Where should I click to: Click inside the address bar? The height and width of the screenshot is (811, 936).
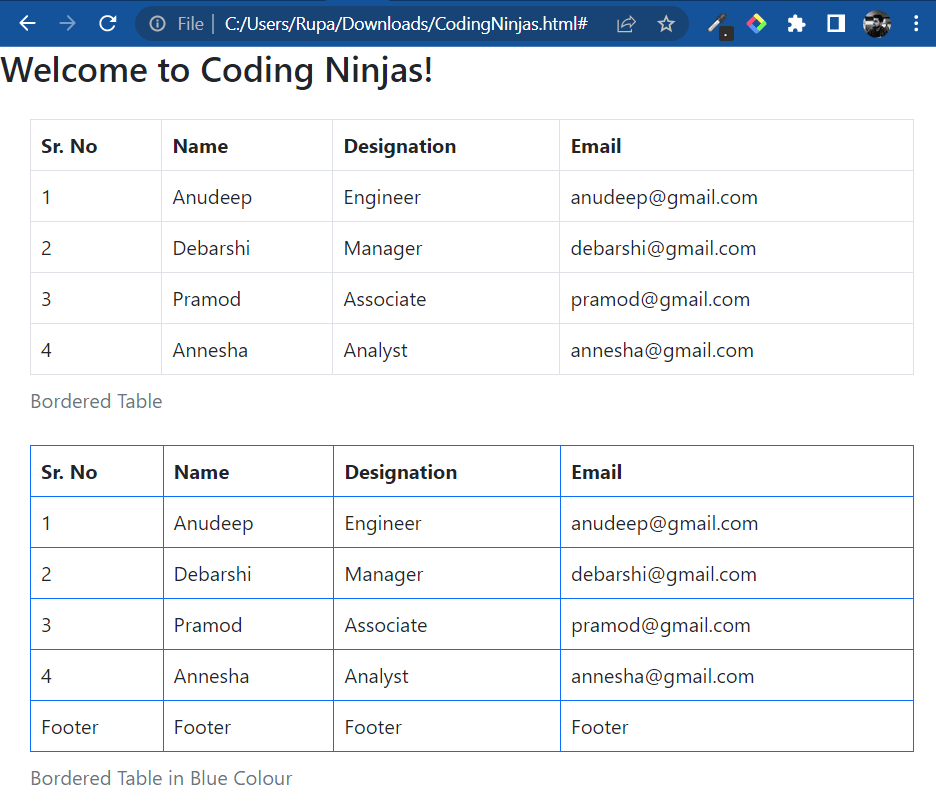coord(400,23)
